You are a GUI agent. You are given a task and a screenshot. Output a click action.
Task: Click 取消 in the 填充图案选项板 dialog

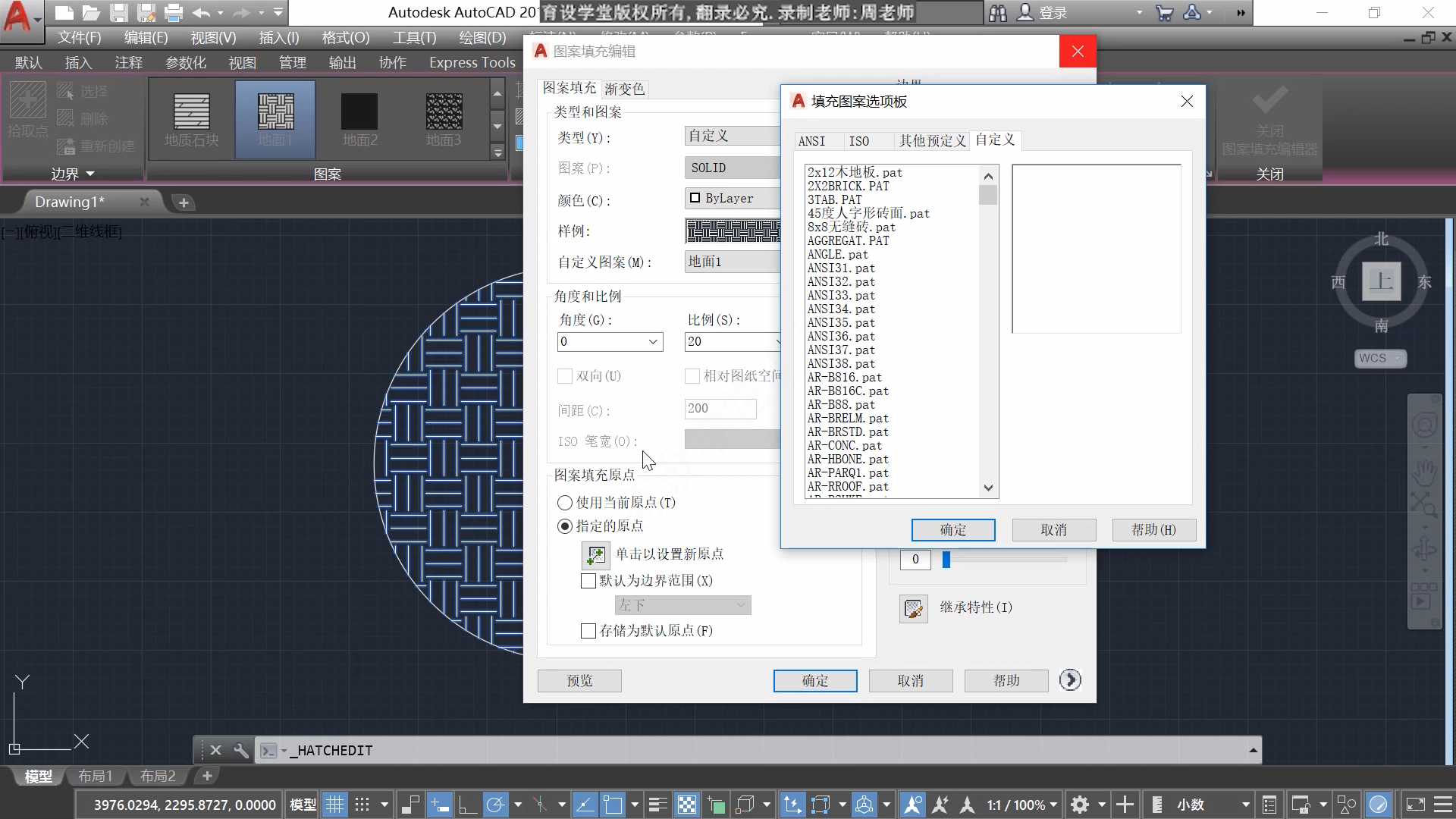(1054, 530)
